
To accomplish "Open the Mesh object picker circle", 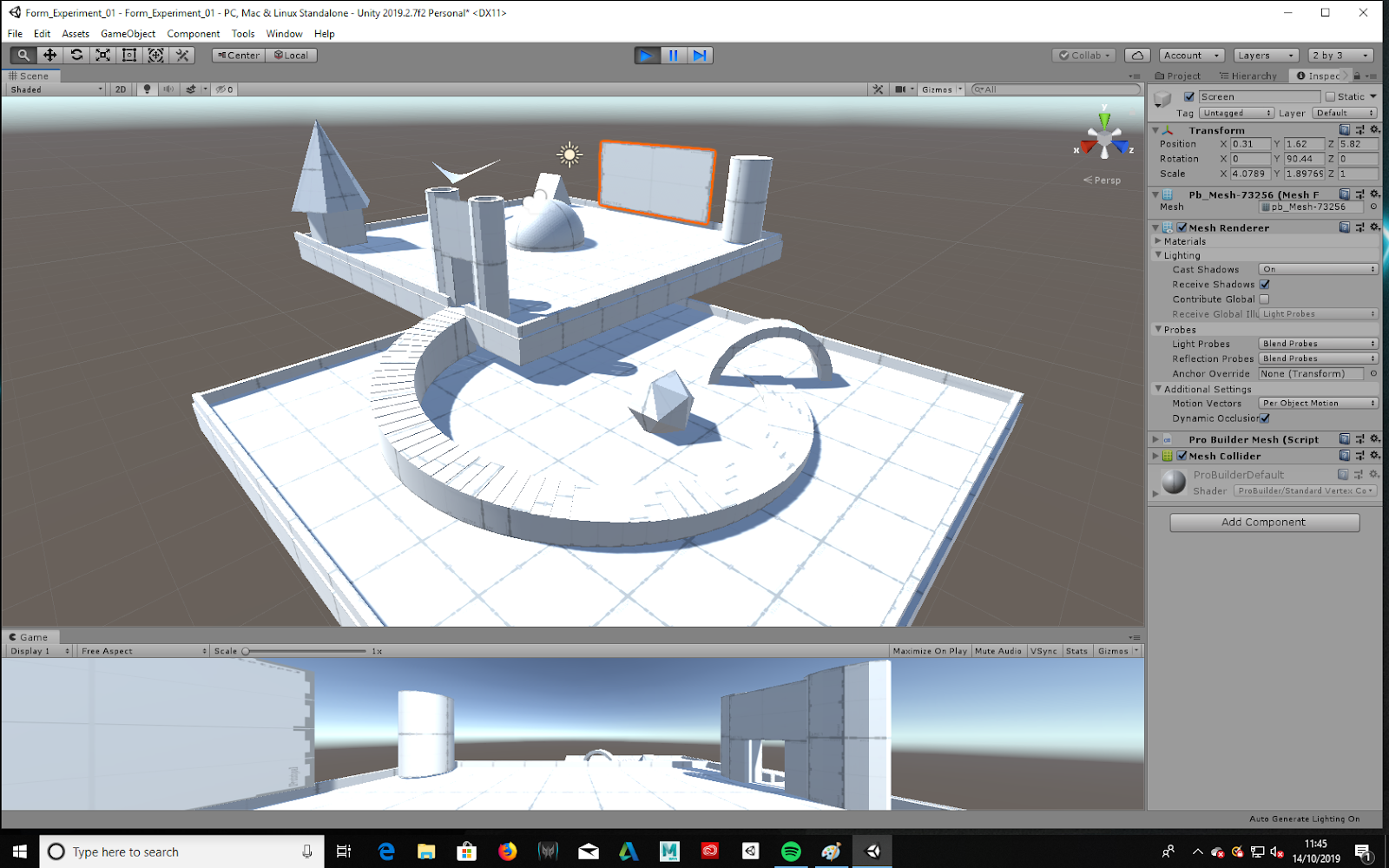I will (x=1373, y=207).
